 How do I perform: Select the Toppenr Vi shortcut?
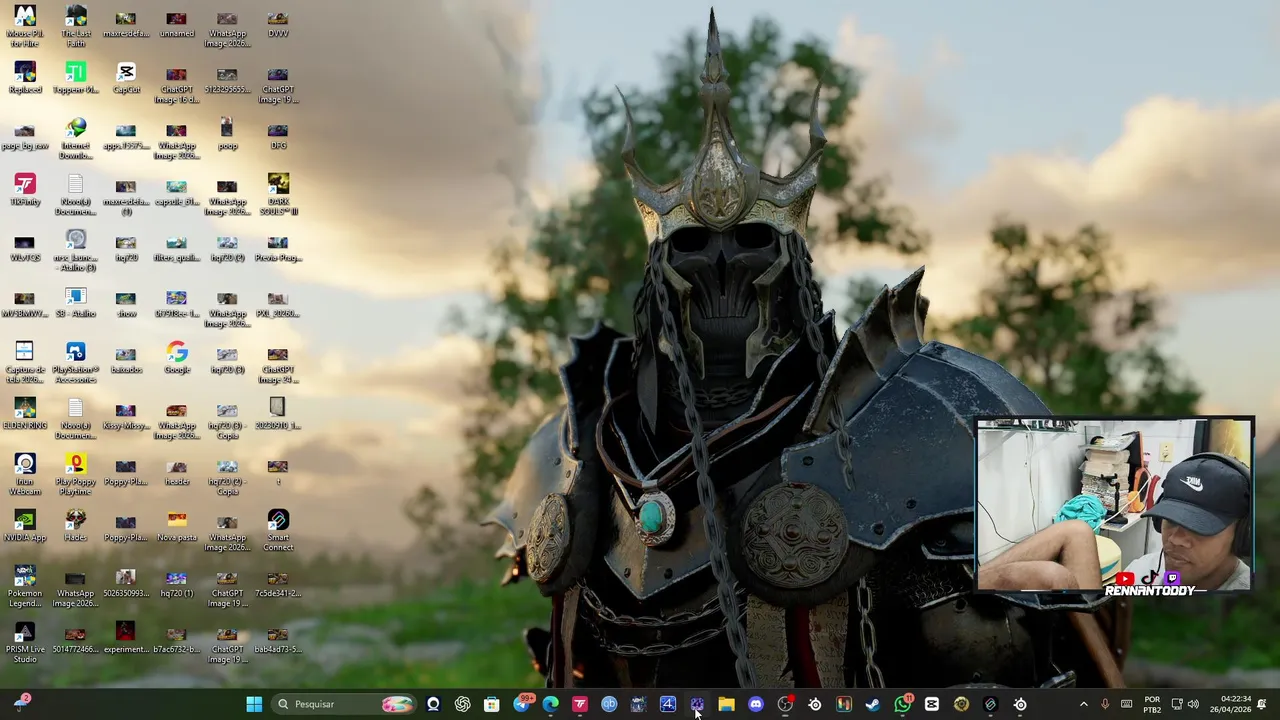[x=76, y=78]
